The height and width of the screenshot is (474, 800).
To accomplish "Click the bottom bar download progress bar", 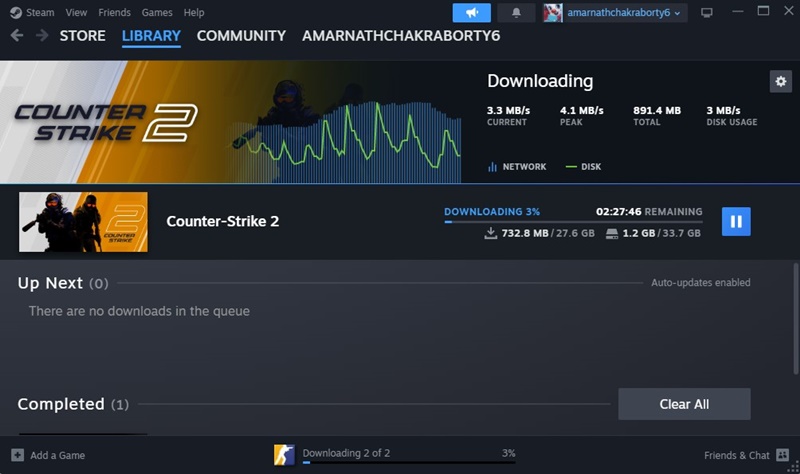I will tap(409, 463).
